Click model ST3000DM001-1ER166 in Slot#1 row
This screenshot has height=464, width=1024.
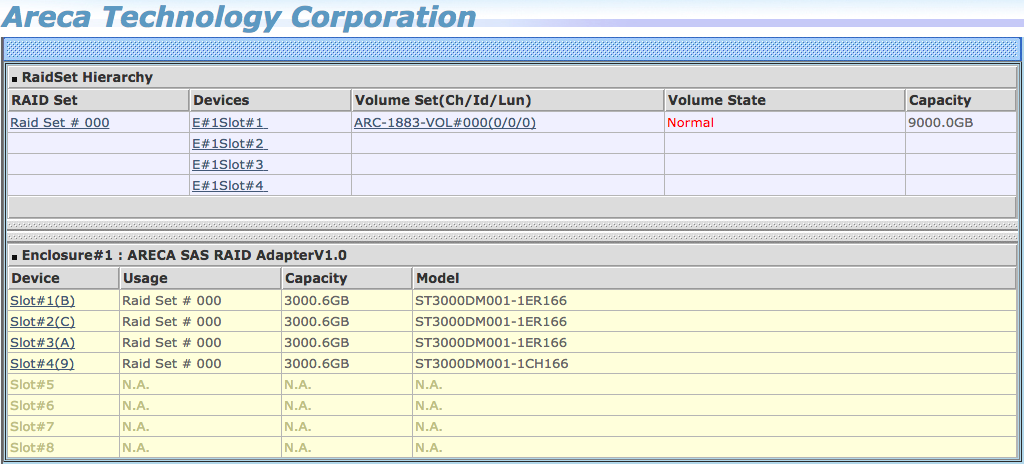491,301
